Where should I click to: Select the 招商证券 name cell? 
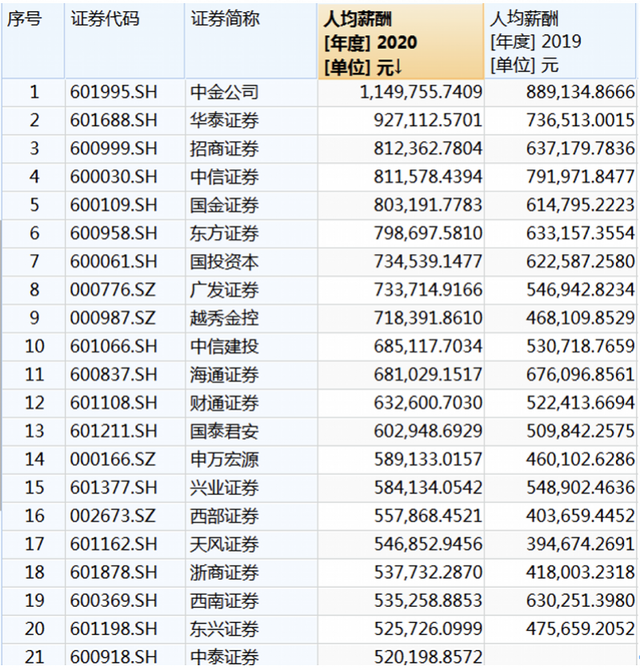(x=251, y=149)
